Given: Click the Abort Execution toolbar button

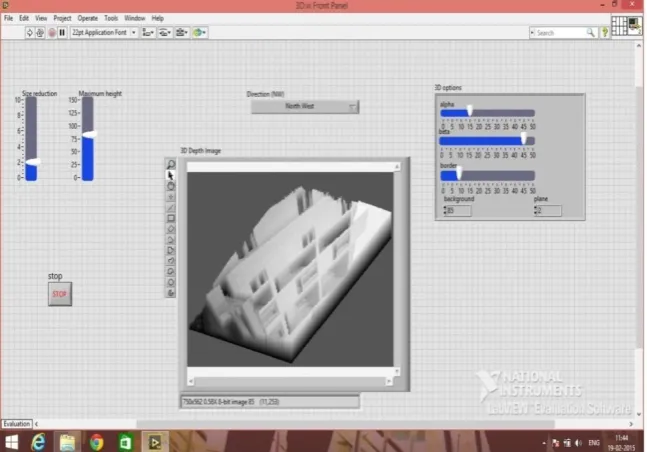Looking at the screenshot, I should click(52, 33).
